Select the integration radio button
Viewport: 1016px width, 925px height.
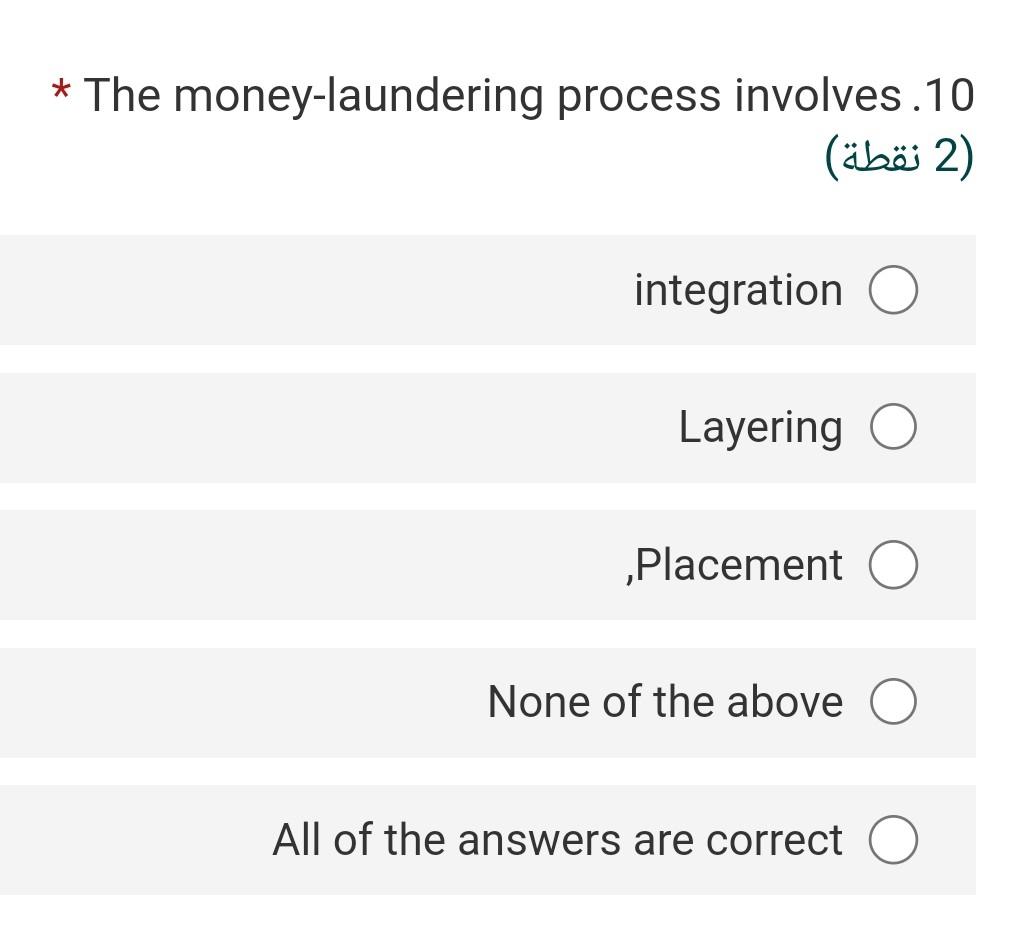(x=893, y=290)
